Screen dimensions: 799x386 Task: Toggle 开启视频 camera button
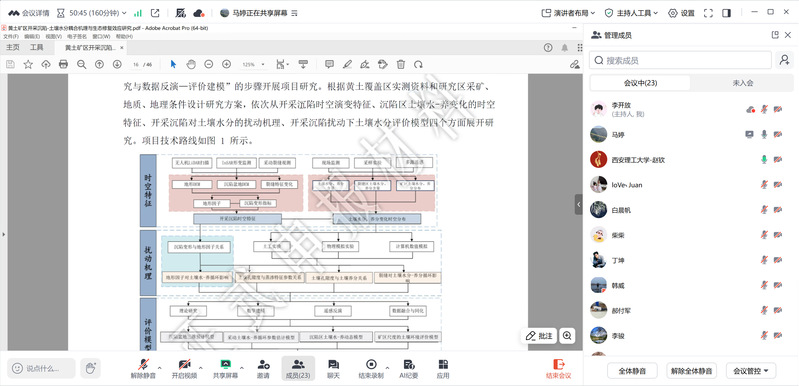click(x=184, y=369)
